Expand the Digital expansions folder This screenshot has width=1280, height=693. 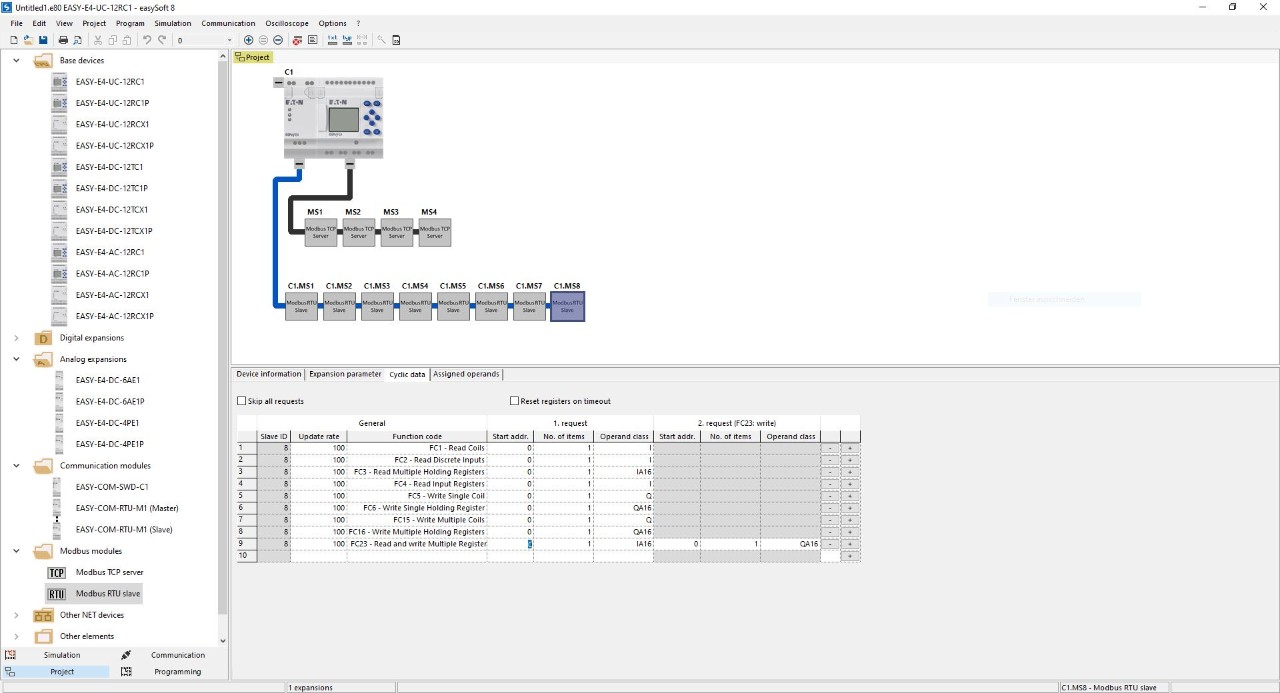[x=16, y=338]
